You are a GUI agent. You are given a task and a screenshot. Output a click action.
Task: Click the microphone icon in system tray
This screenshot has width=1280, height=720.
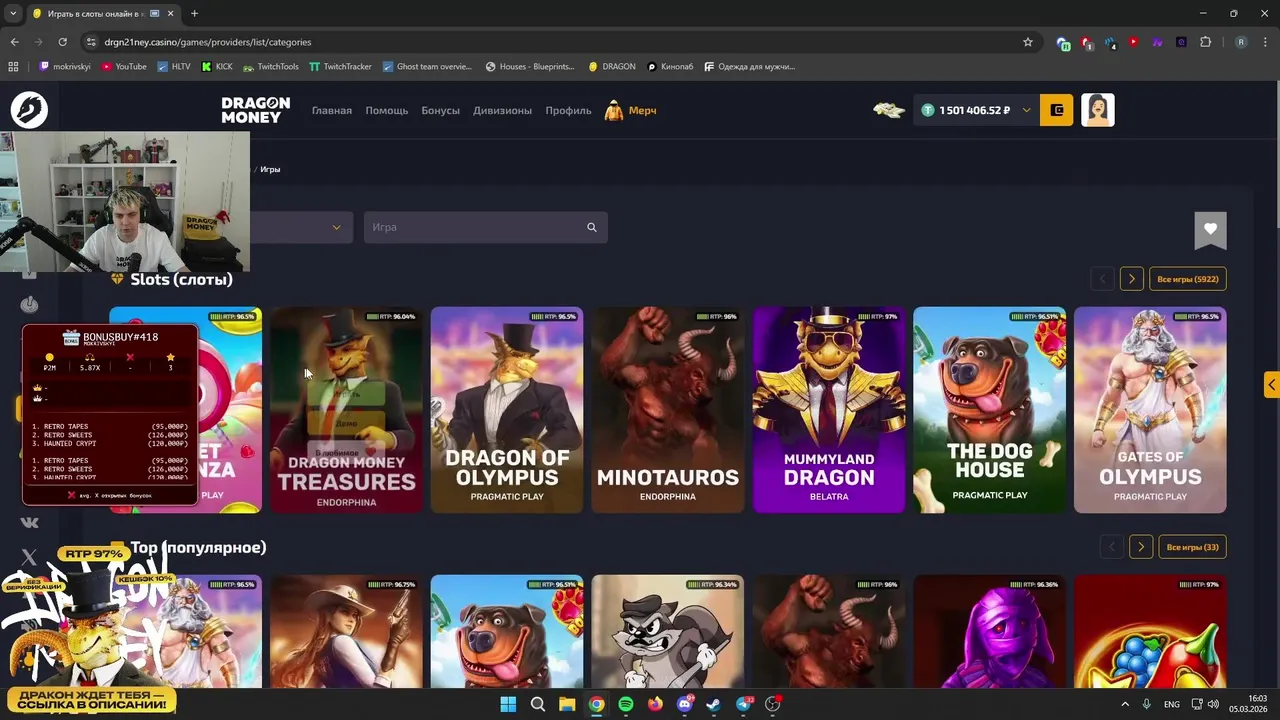1147,704
